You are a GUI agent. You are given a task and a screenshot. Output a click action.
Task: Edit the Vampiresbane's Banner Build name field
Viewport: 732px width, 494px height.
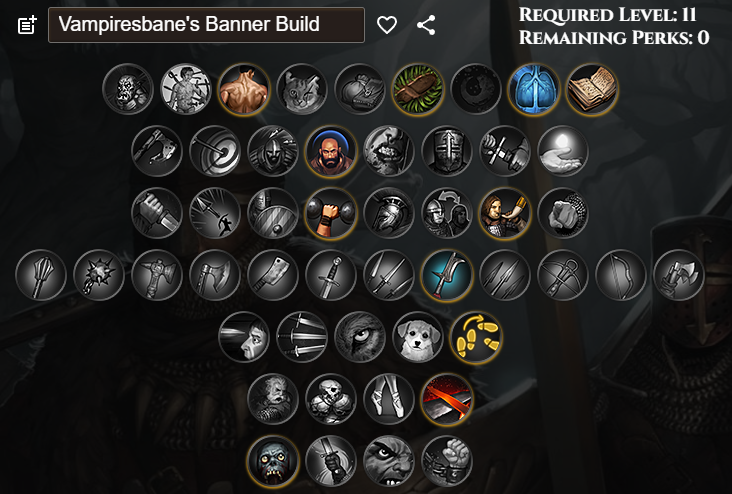(x=206, y=25)
